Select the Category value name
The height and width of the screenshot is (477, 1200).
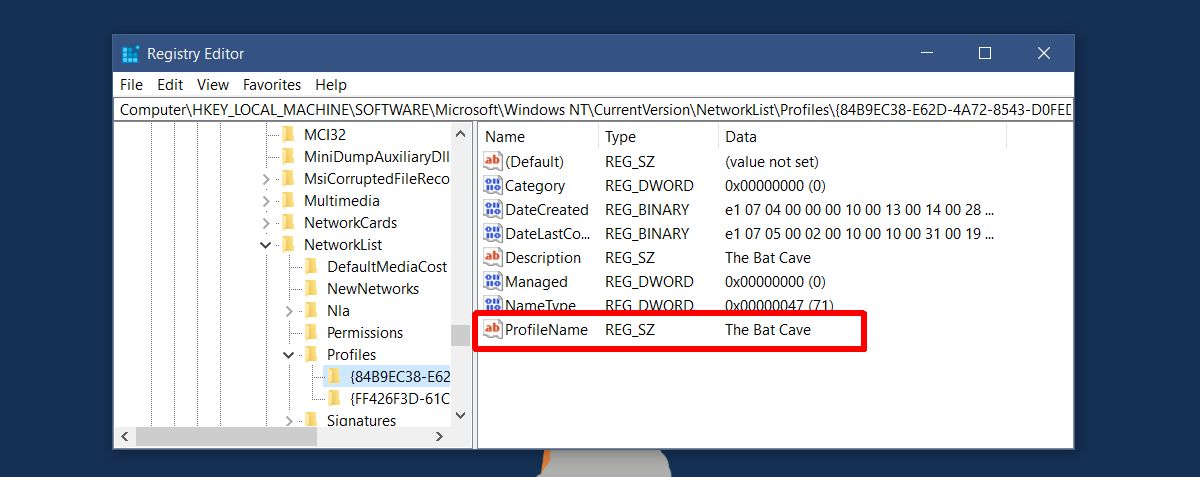coord(535,185)
